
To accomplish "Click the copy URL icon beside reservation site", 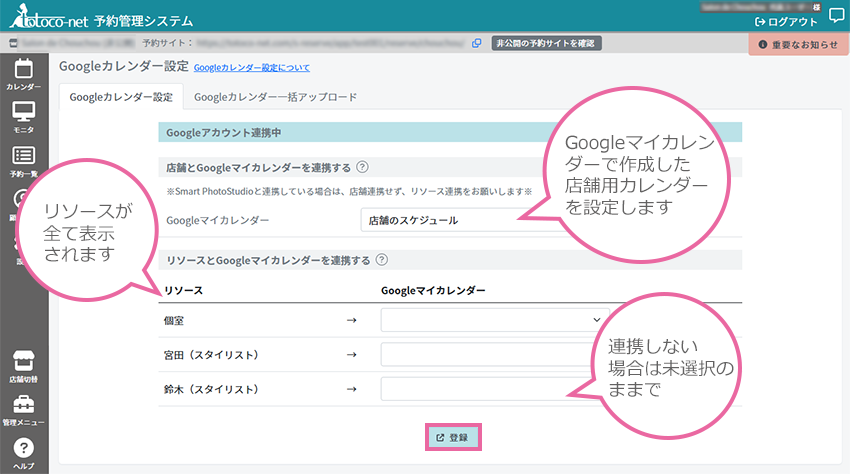I will click(477, 43).
